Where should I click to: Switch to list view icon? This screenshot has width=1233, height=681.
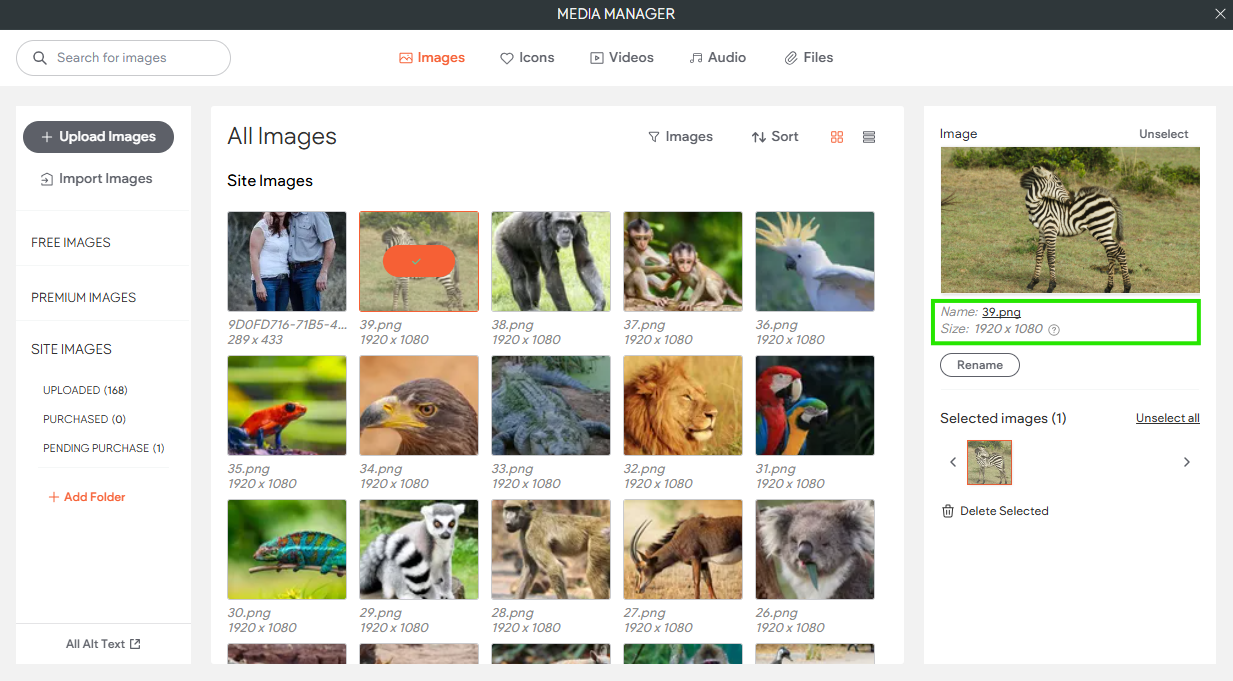(868, 137)
